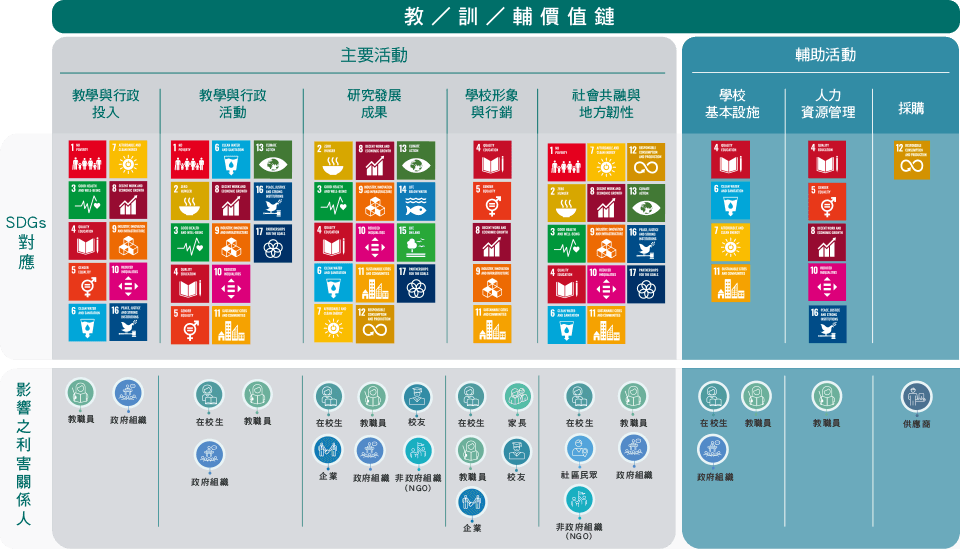Click the 採購 column heading
This screenshot has height=549, width=960.
pyautogui.click(x=911, y=108)
